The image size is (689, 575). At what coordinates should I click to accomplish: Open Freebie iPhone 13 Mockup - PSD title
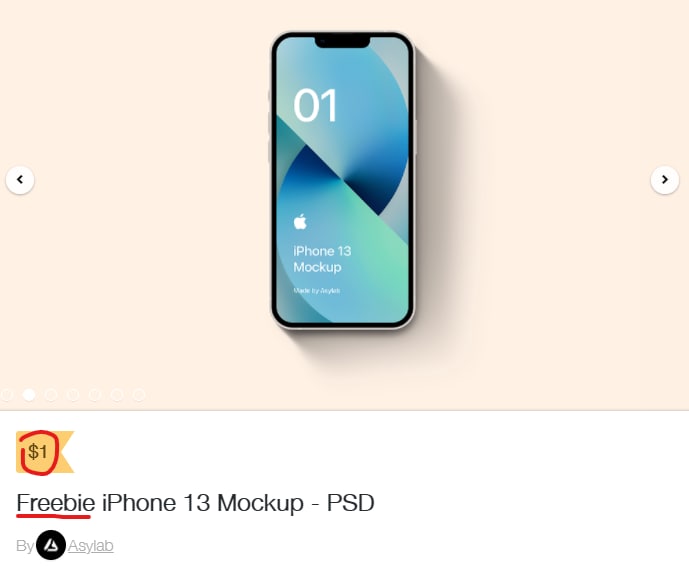(x=196, y=503)
